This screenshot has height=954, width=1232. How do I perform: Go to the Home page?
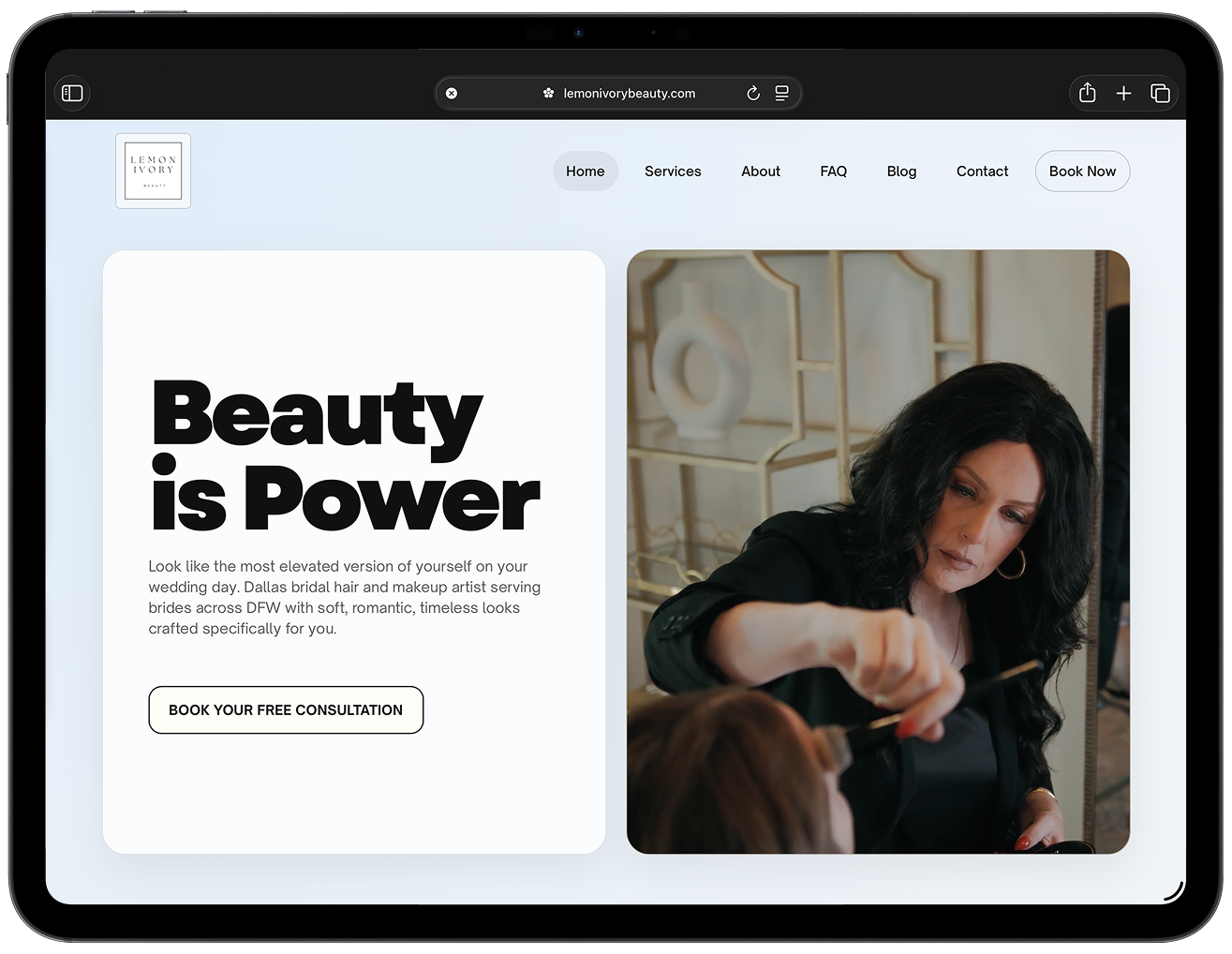(586, 171)
